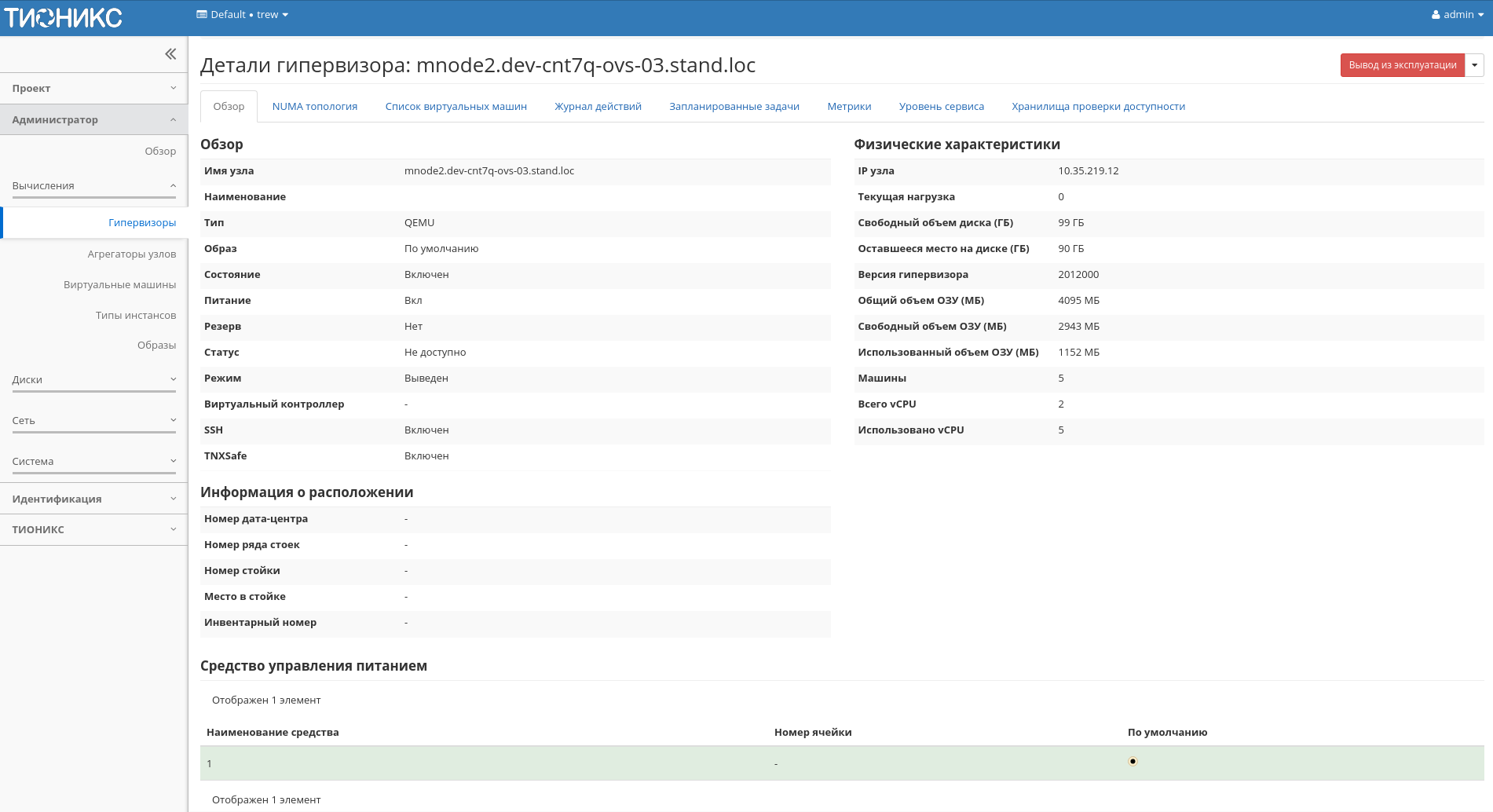Select Образы in the navigation menu

click(158, 344)
